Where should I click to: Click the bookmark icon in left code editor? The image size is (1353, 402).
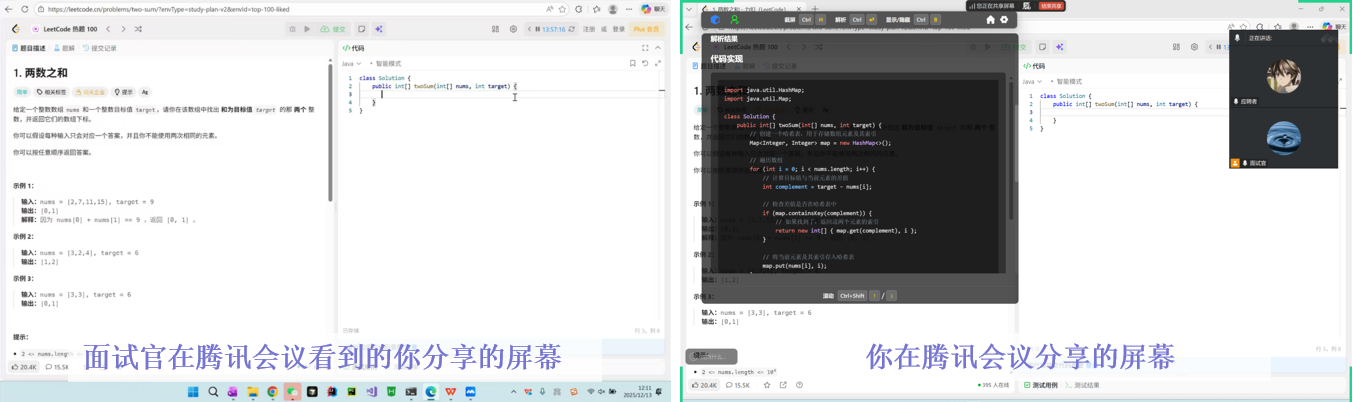(632, 63)
